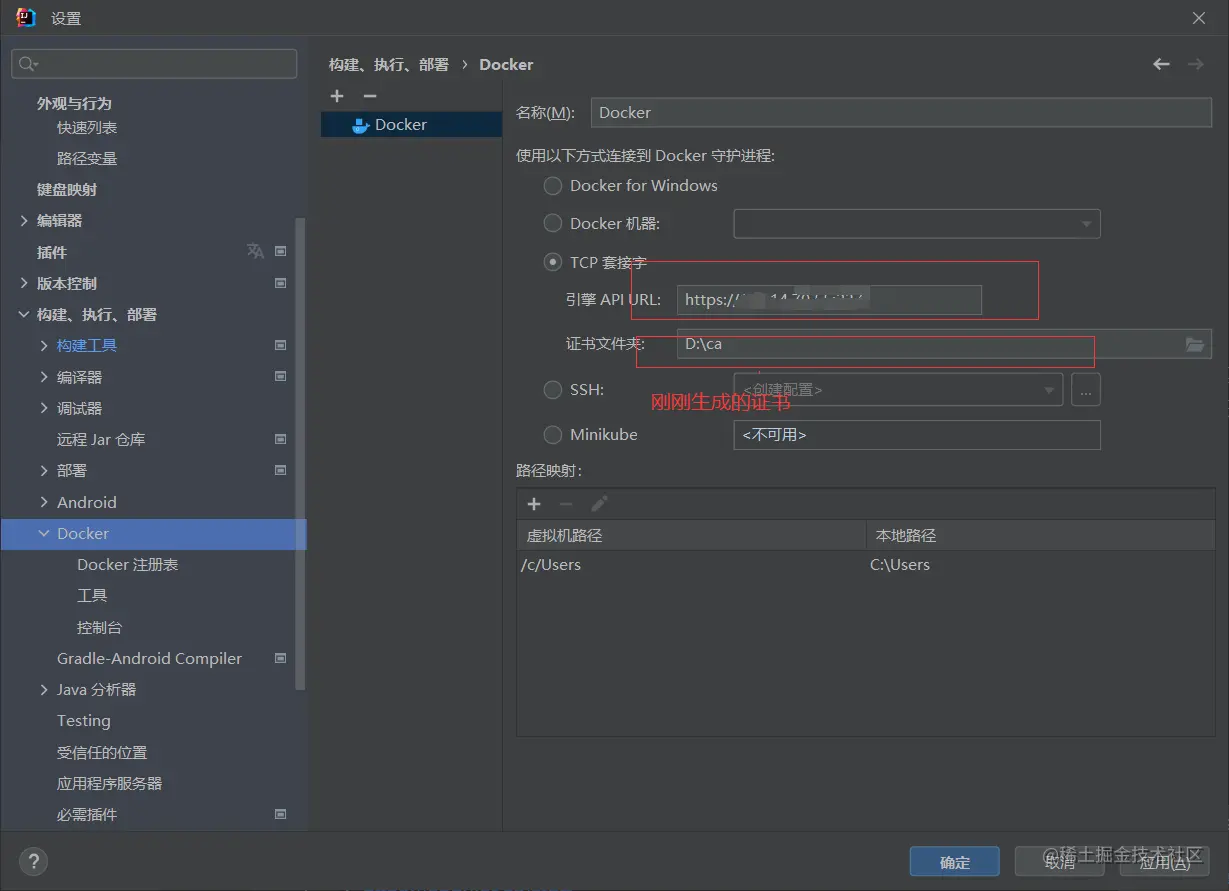Click the search magnifier icon in settings
This screenshot has width=1229, height=891.
point(27,64)
